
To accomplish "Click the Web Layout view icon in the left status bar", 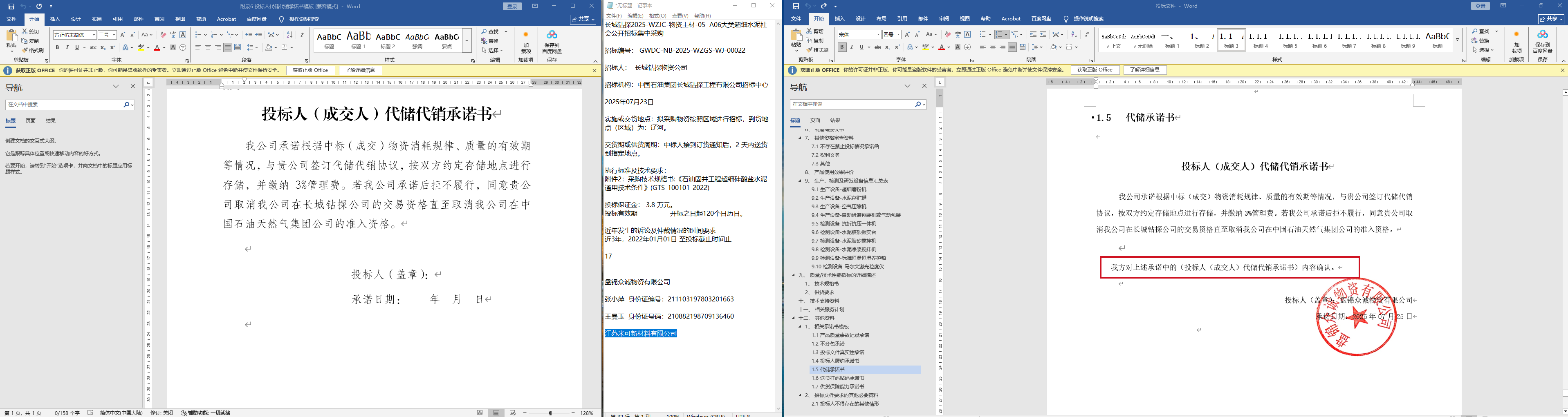I will pyautogui.click(x=513, y=413).
